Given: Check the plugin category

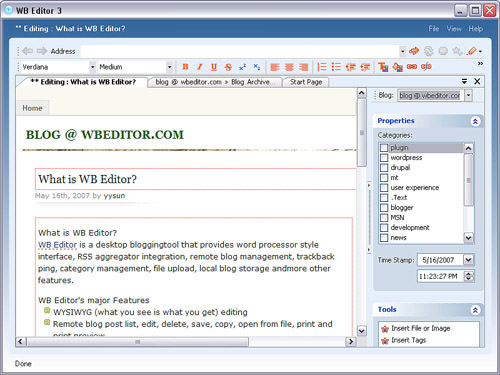Looking at the screenshot, I should tap(384, 148).
